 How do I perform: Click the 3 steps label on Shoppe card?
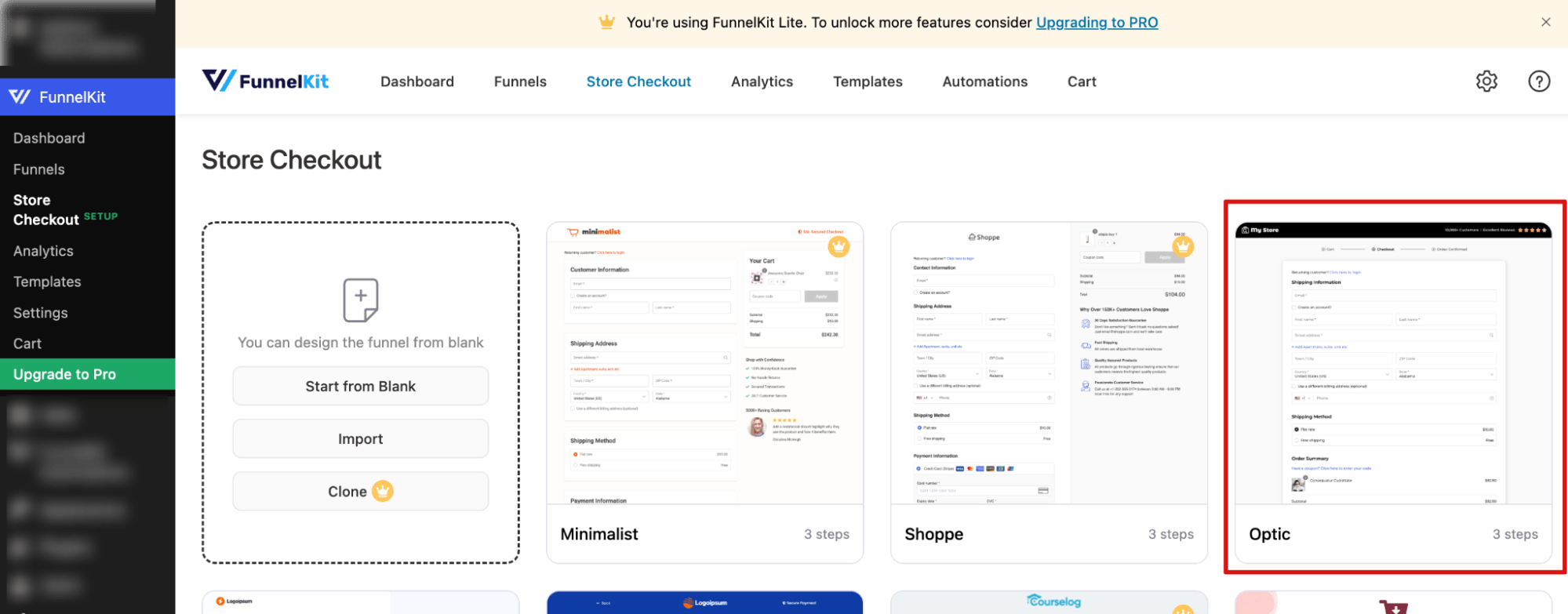(x=1170, y=534)
